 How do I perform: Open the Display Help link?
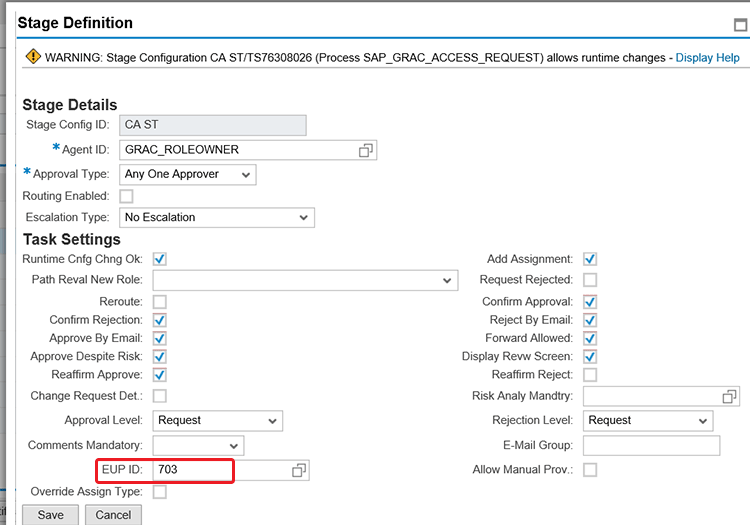(707, 58)
